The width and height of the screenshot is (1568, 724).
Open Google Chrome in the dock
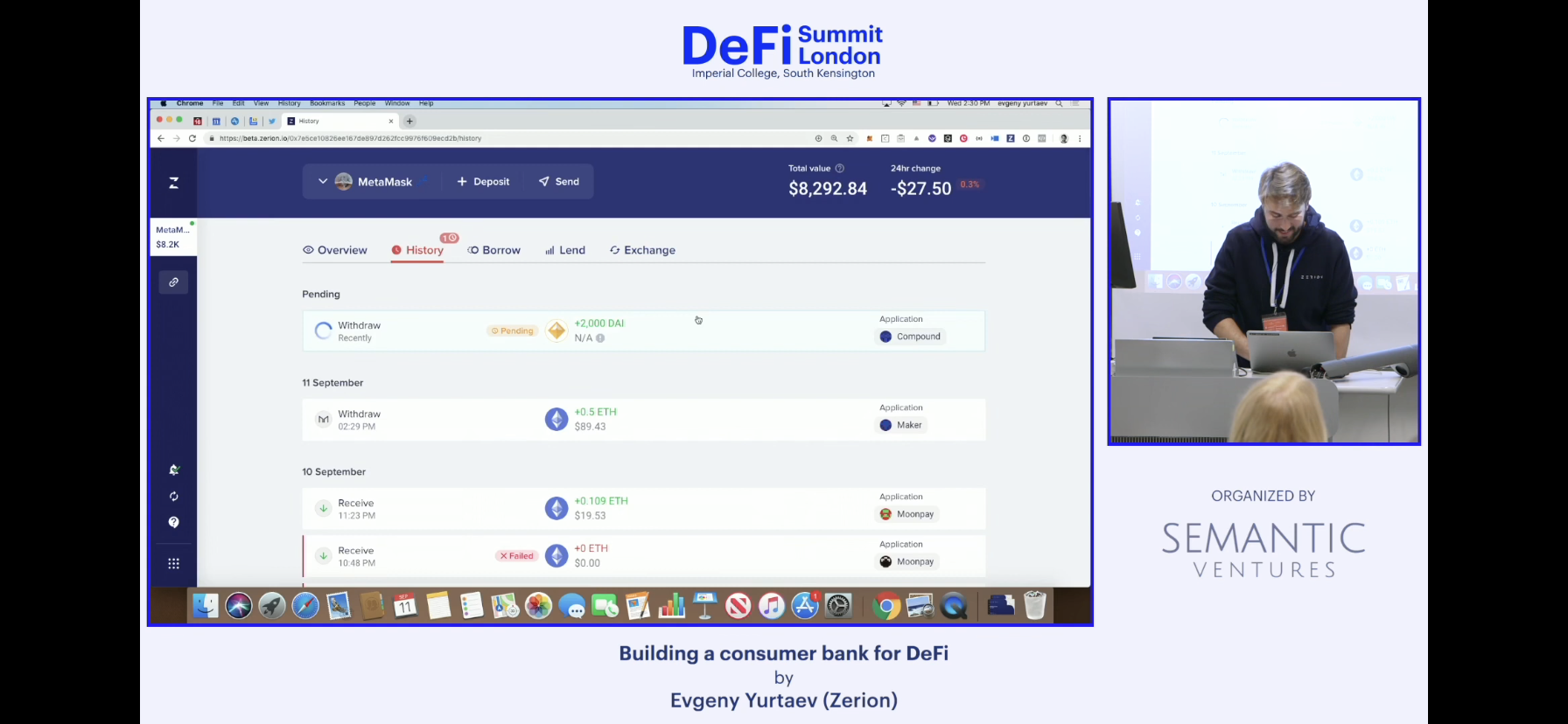(x=886, y=605)
